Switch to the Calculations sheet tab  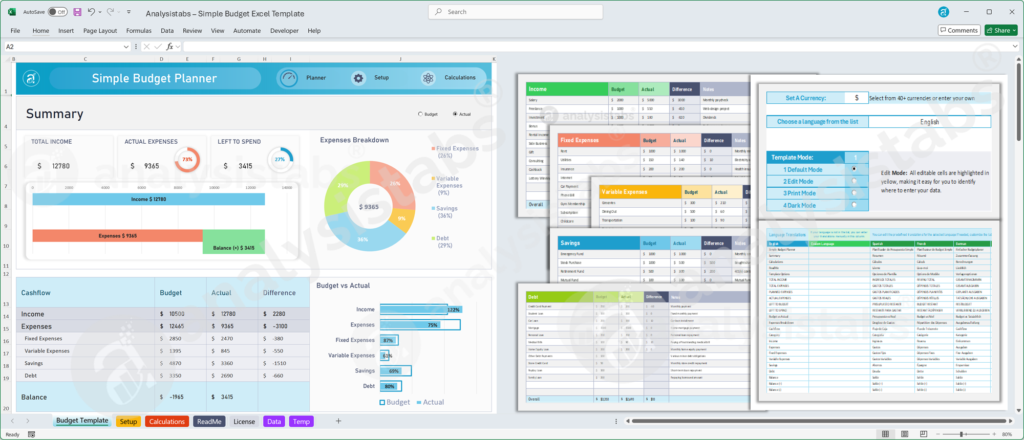(166, 421)
